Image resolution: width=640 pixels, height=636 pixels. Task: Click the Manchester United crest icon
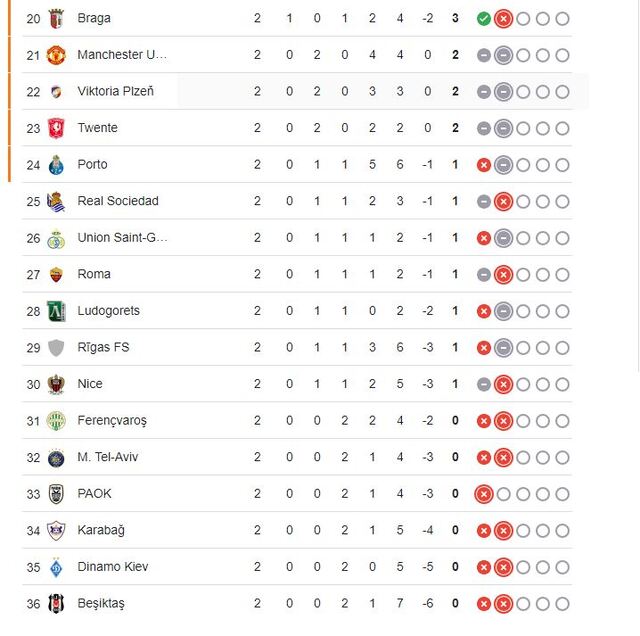click(x=56, y=55)
